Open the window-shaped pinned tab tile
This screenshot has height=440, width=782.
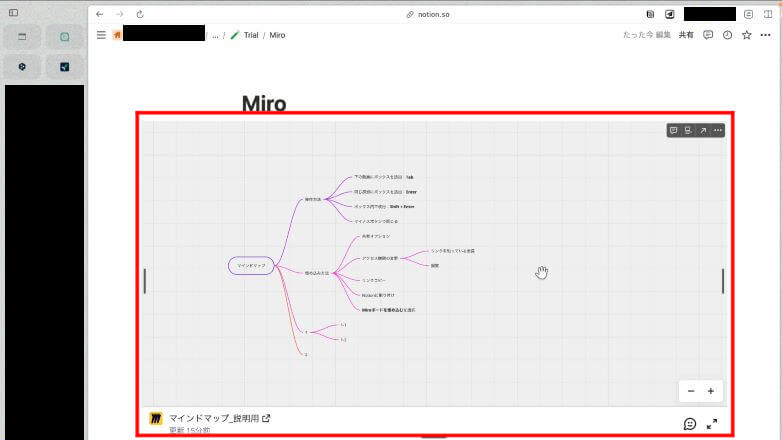coord(22,37)
